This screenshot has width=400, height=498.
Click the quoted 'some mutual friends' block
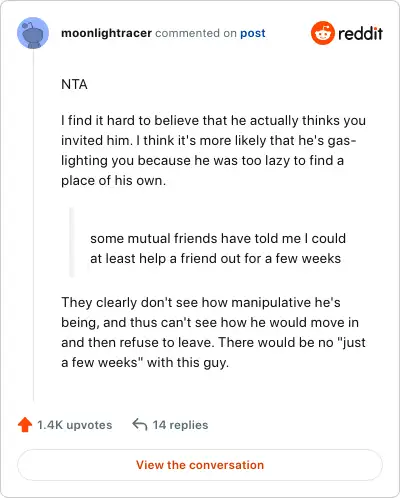218,248
